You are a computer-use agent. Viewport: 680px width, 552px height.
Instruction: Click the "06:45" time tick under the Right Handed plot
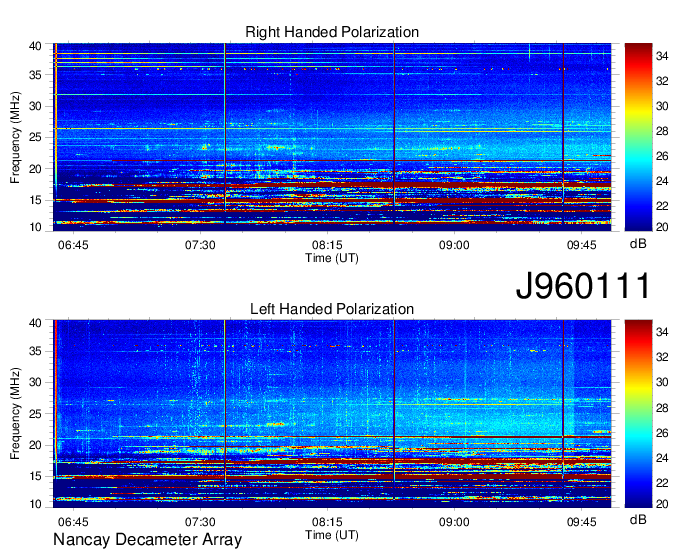click(73, 245)
